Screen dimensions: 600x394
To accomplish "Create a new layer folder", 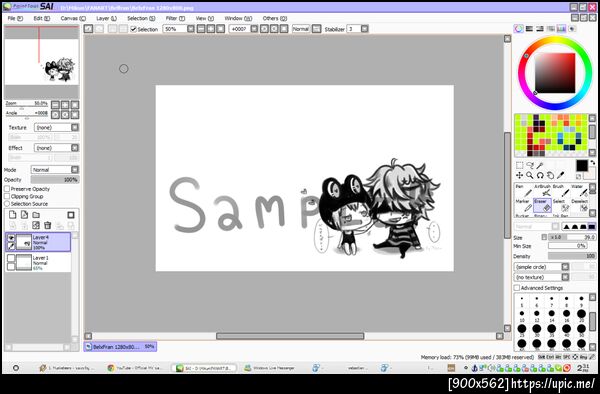I will pos(36,215).
